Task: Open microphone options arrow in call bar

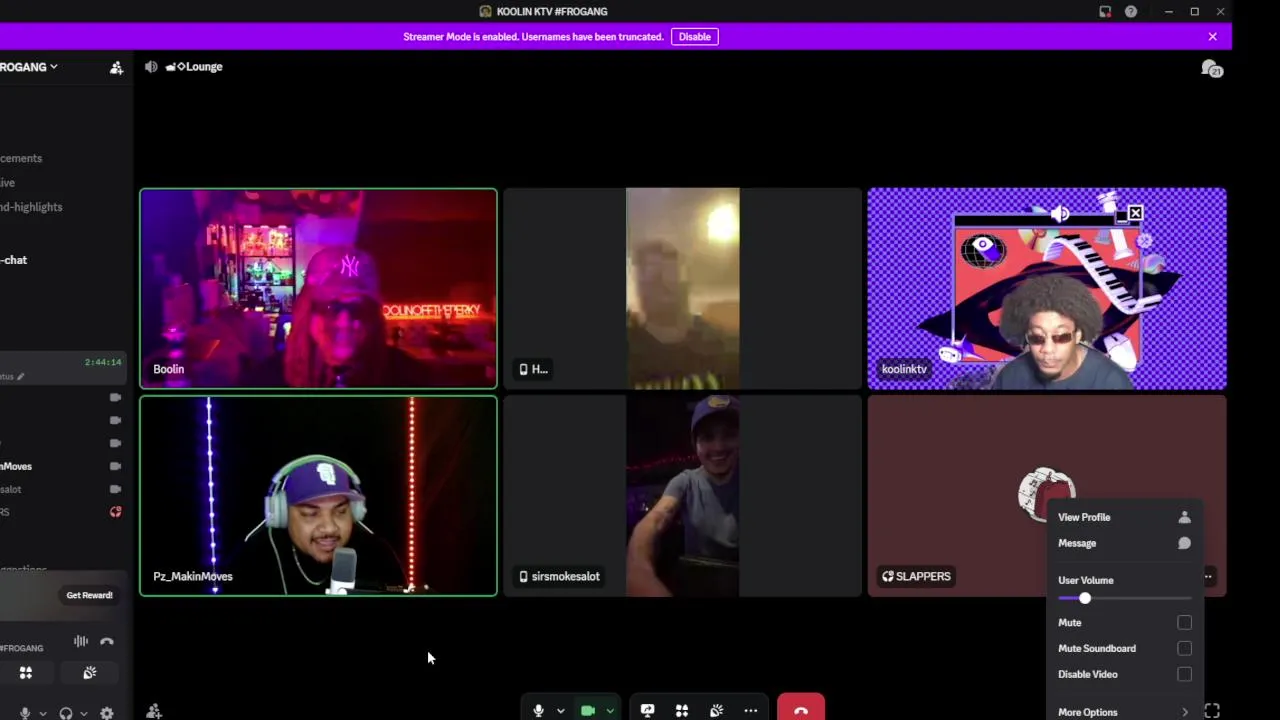Action: (560, 711)
